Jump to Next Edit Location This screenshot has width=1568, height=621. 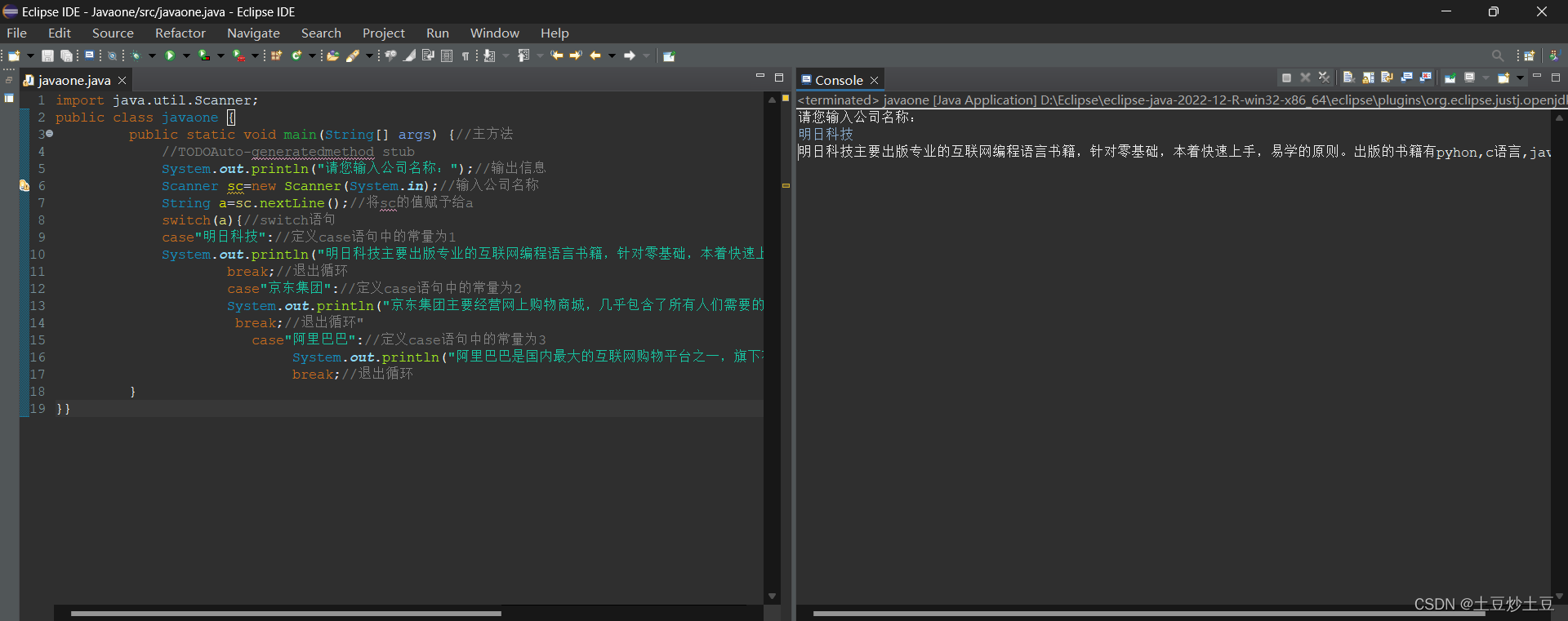(x=576, y=55)
